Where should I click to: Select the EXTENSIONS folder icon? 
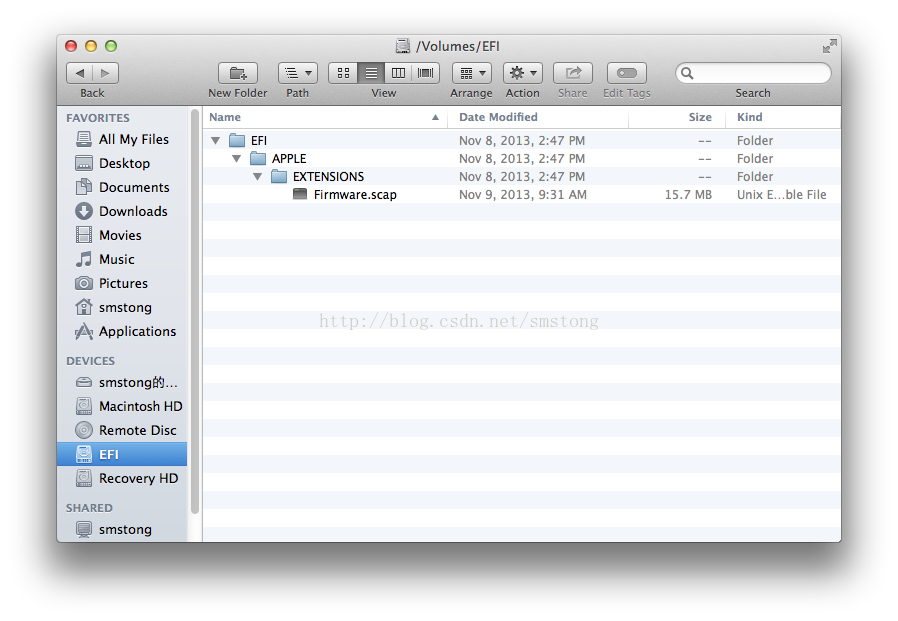click(279, 176)
